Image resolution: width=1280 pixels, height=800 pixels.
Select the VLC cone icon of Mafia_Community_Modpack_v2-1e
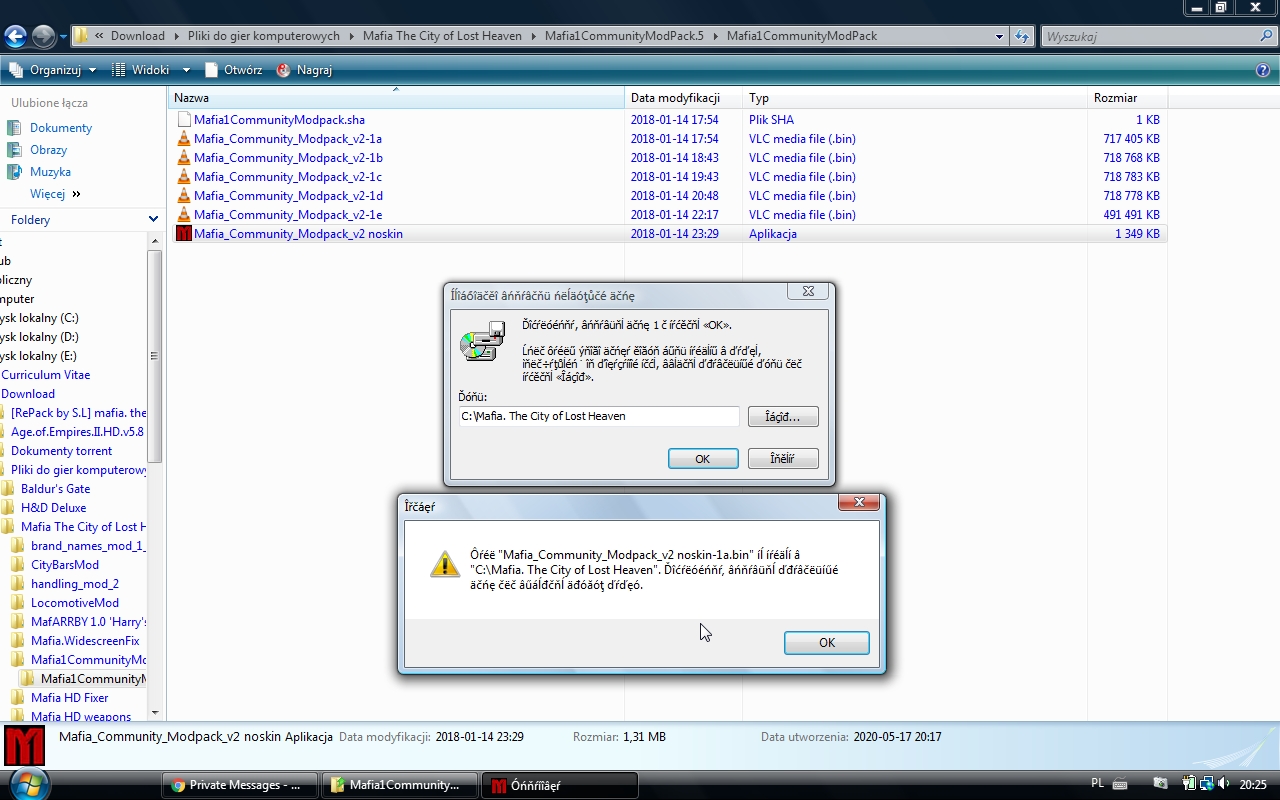pyautogui.click(x=184, y=215)
